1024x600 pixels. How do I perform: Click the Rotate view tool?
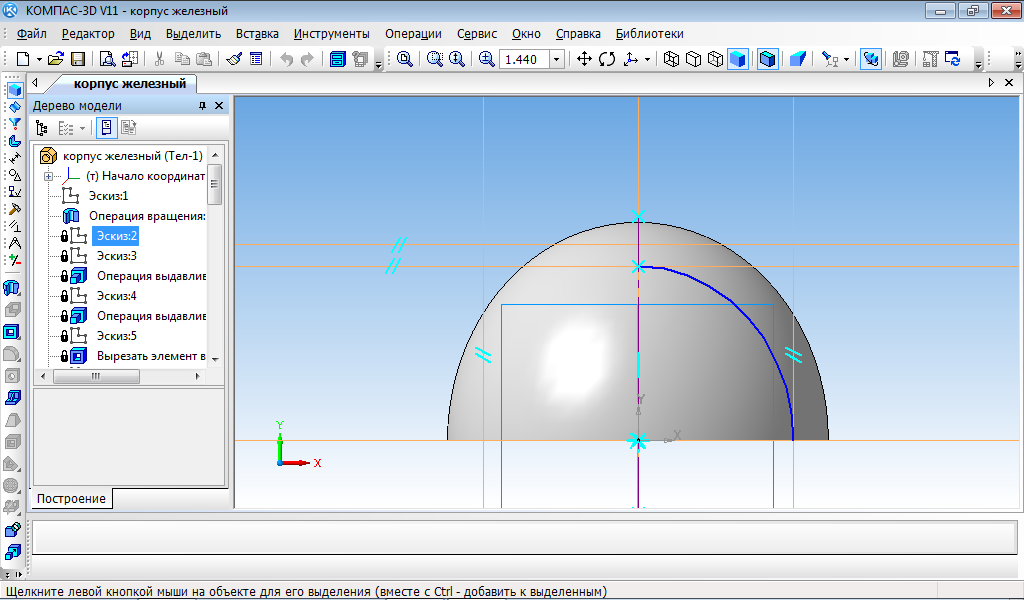pos(607,59)
